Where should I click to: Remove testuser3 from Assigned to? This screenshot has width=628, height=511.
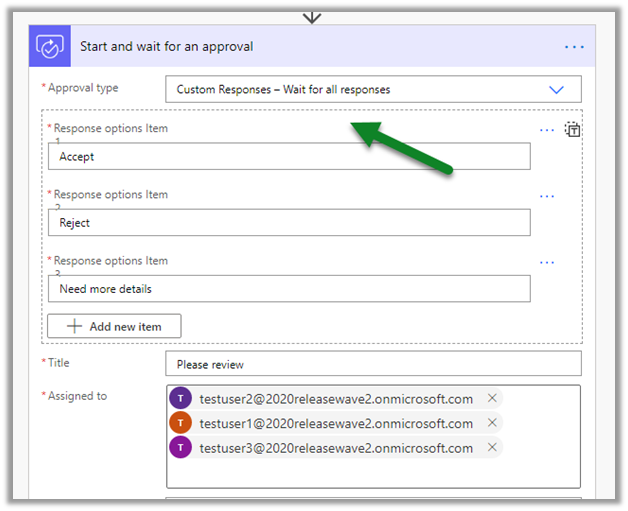pyautogui.click(x=492, y=448)
